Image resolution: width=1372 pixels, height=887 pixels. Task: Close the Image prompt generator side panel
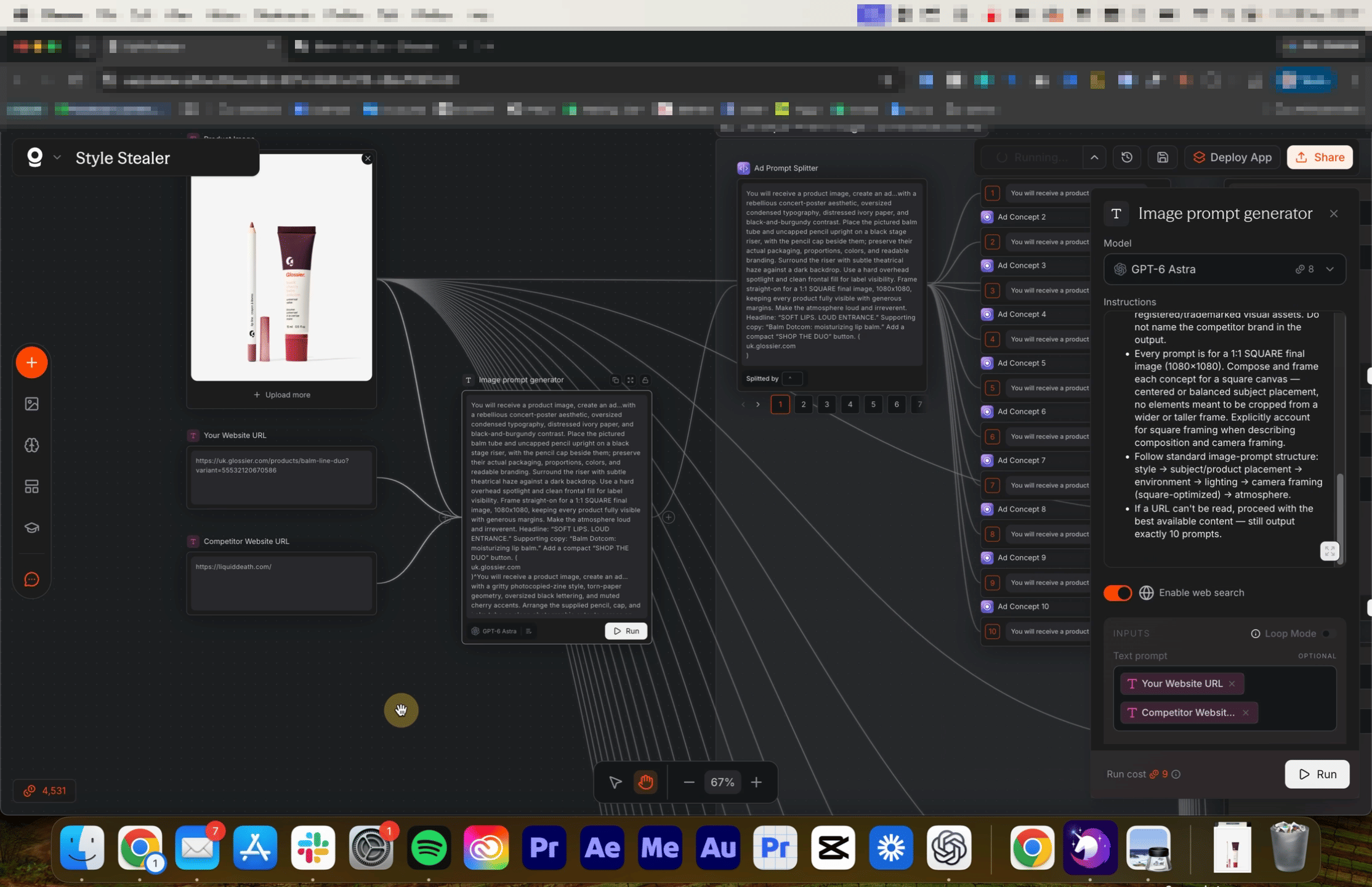tap(1334, 214)
